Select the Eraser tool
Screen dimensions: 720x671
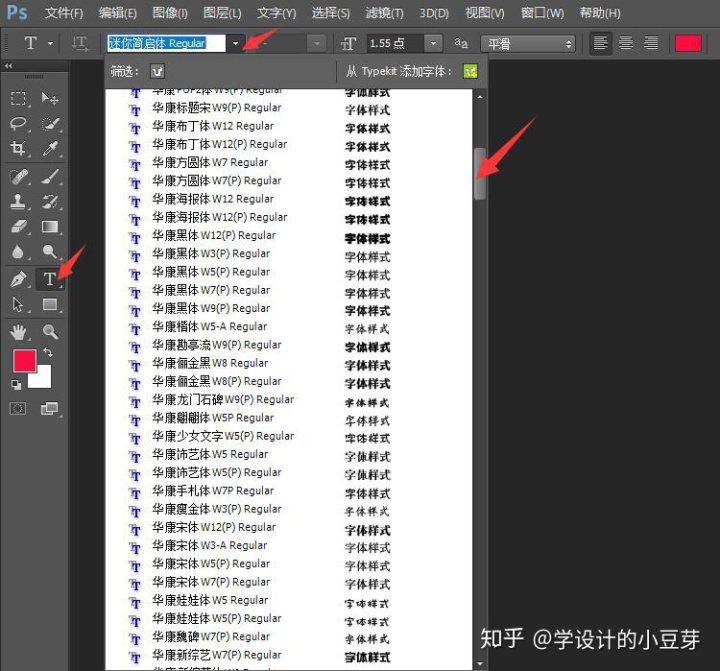18,227
